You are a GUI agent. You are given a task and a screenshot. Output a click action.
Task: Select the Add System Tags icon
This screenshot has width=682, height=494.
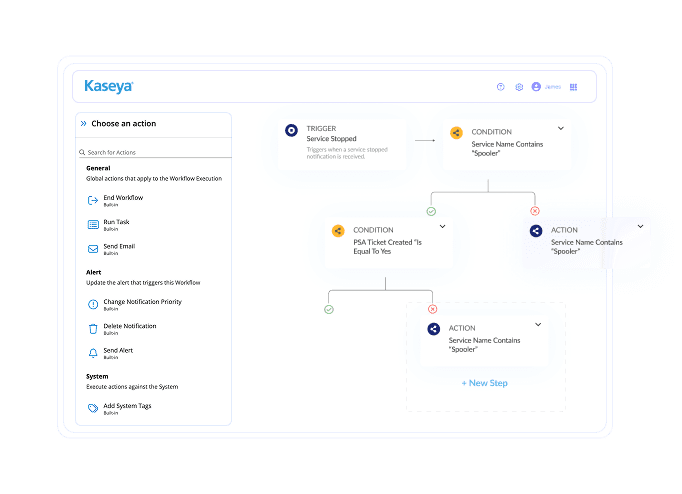click(93, 408)
